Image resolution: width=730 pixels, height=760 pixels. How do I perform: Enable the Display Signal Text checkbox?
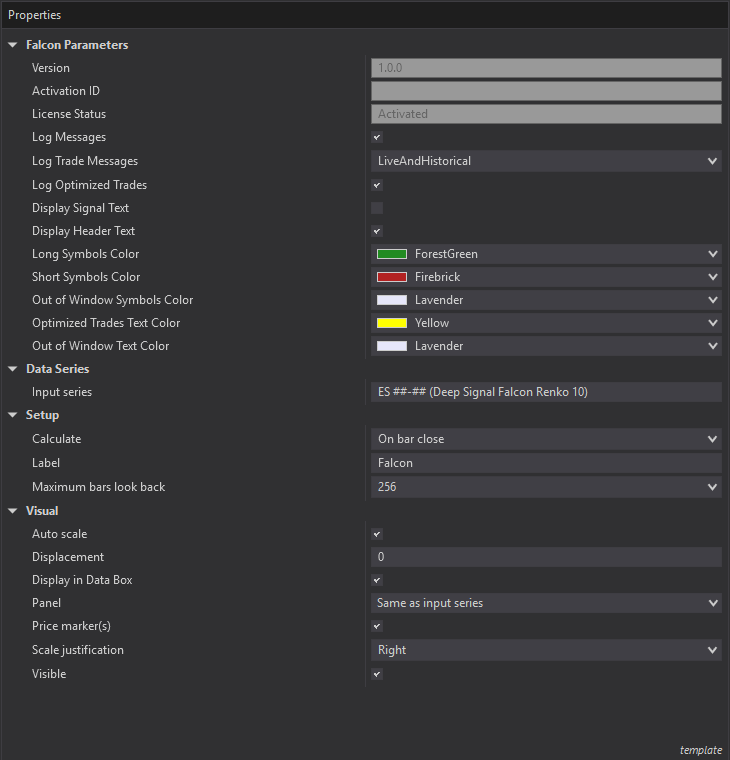coord(377,208)
